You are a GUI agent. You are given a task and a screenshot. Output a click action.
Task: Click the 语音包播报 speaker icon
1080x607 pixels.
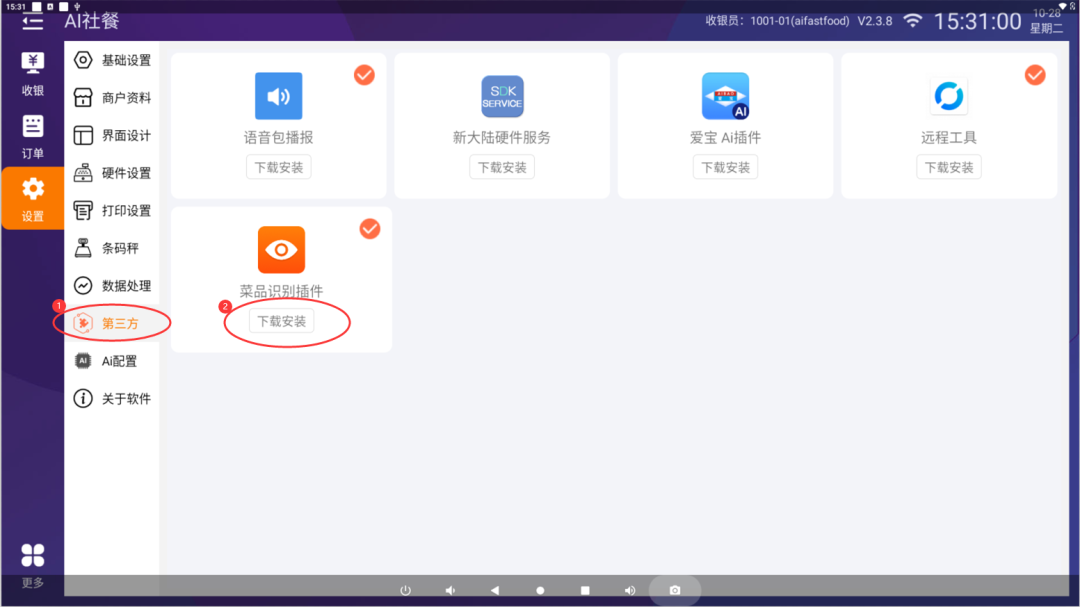(x=278, y=96)
